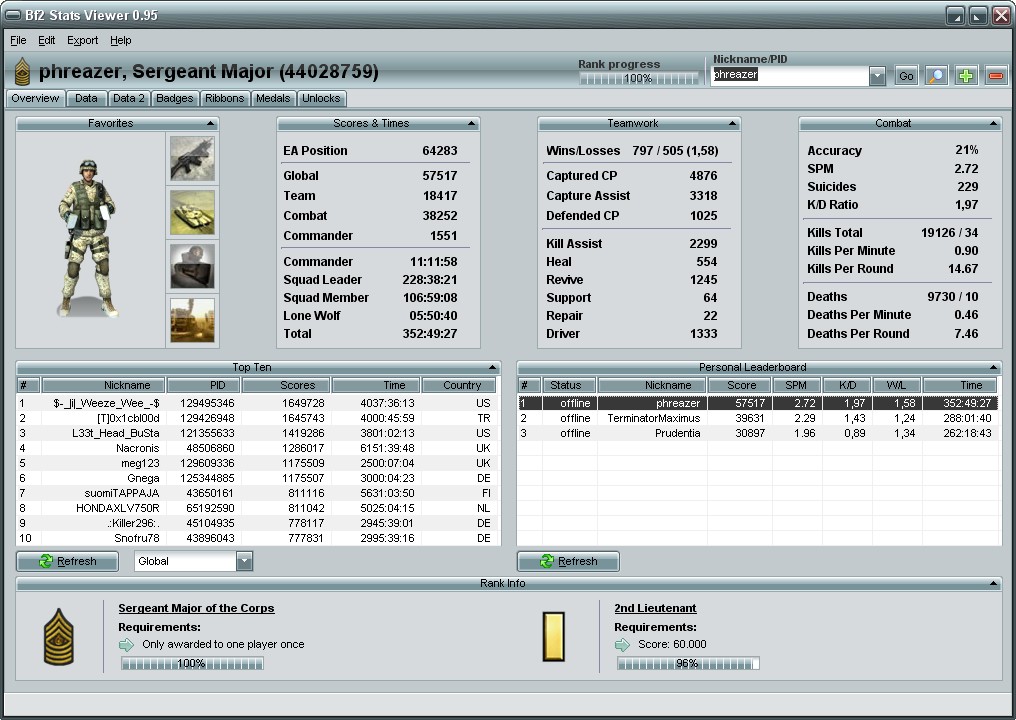
Task: Switch to the Data tab
Action: click(86, 99)
